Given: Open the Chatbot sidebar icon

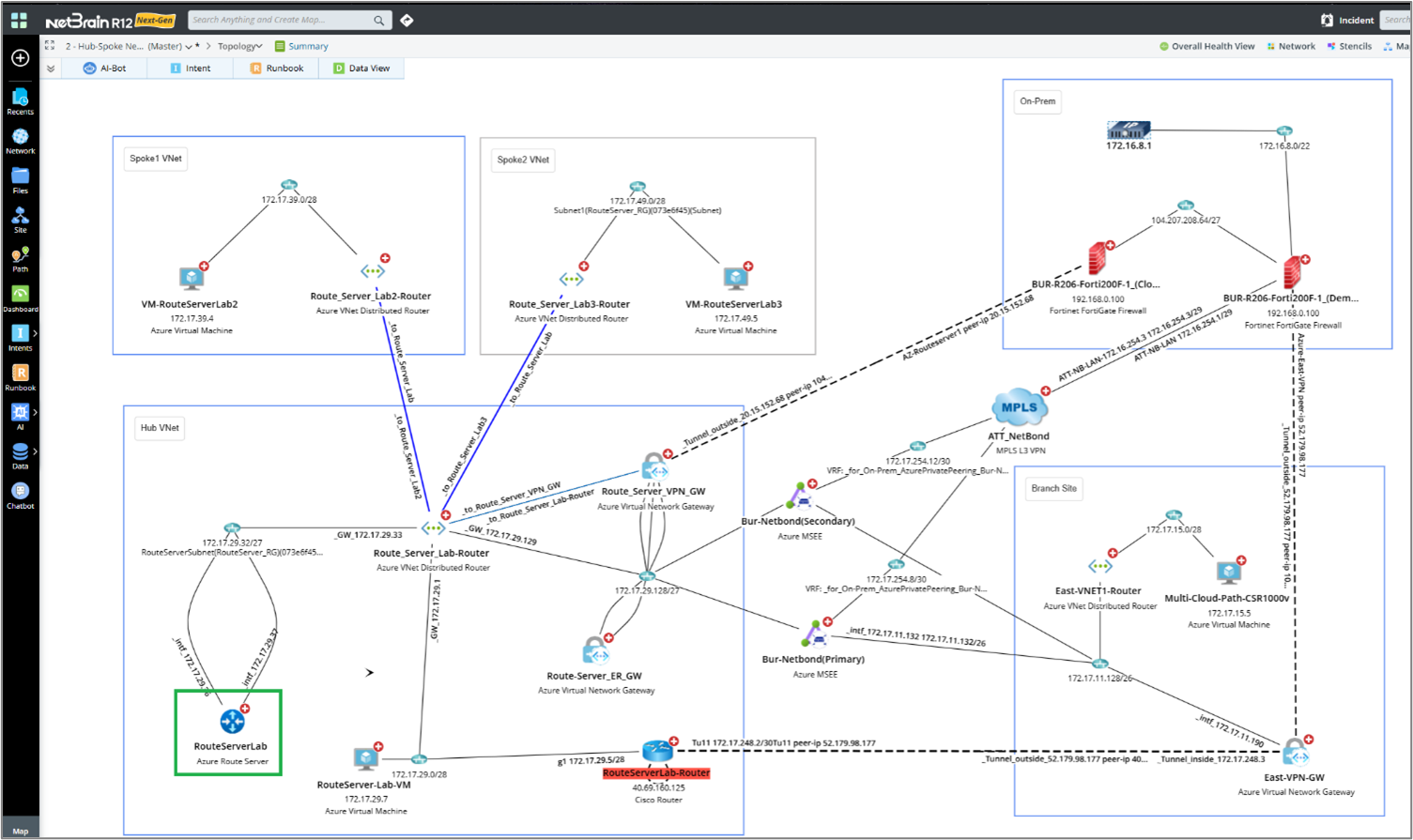Looking at the screenshot, I should point(20,495).
